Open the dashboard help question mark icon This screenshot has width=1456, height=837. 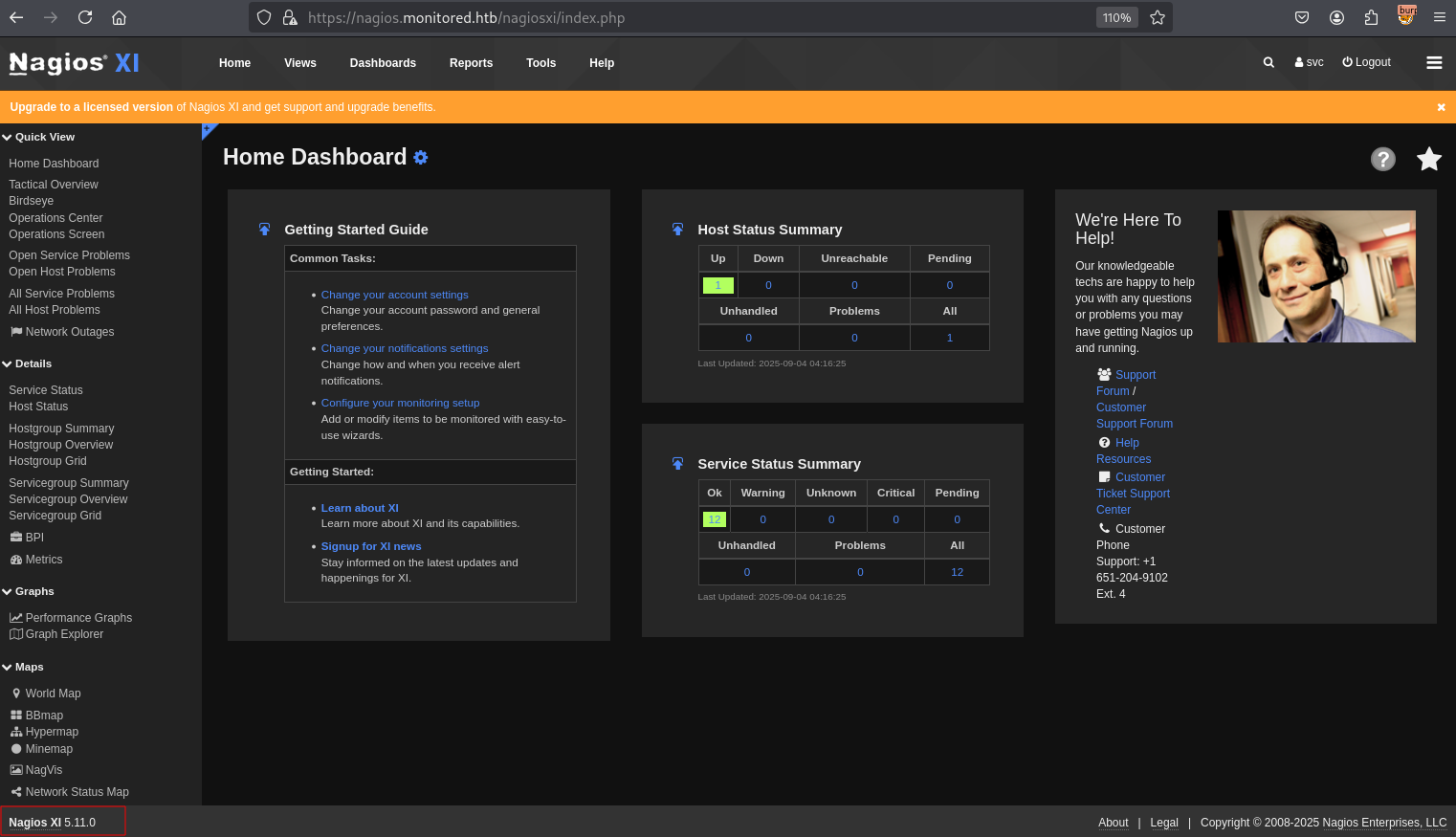click(x=1383, y=159)
